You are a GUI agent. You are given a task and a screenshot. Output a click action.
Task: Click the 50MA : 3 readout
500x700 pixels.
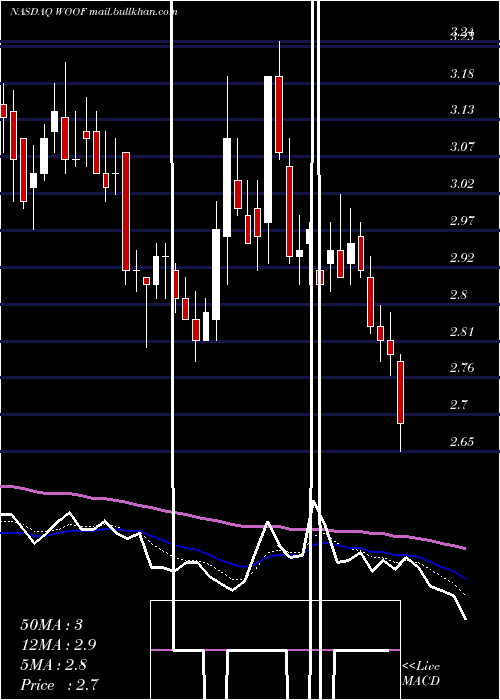click(x=52, y=625)
